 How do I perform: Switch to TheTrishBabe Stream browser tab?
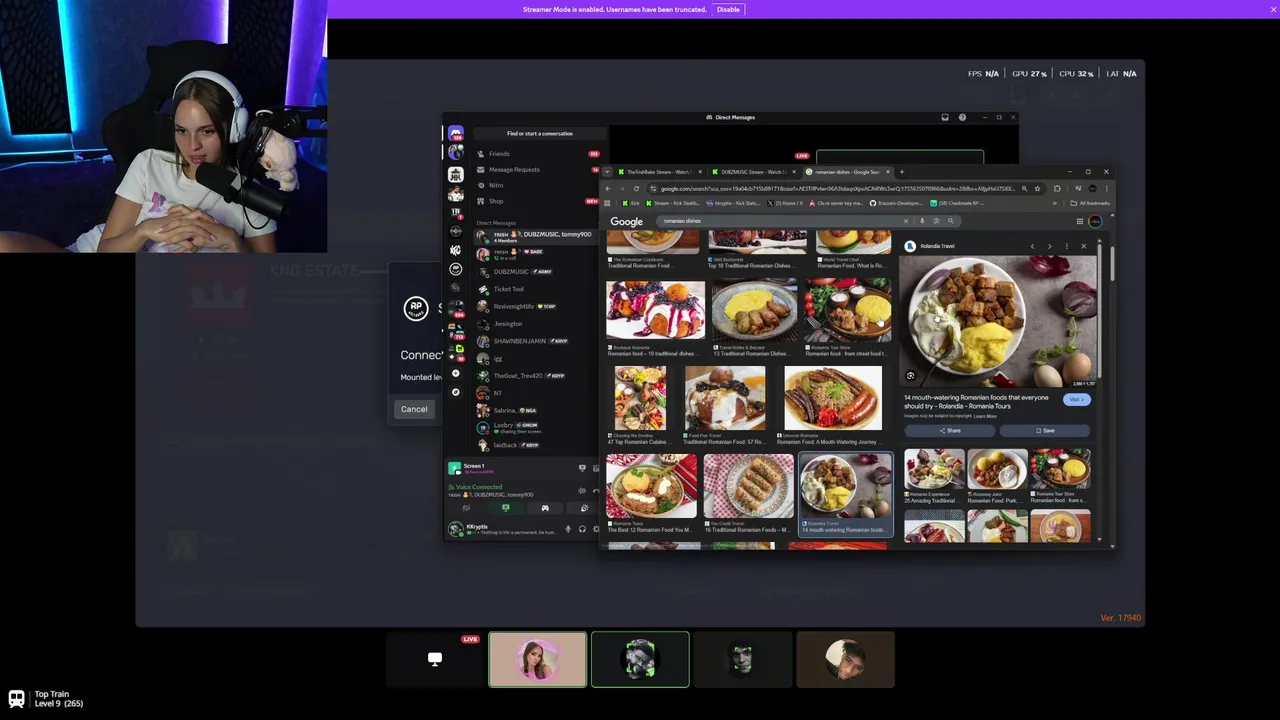(659, 172)
